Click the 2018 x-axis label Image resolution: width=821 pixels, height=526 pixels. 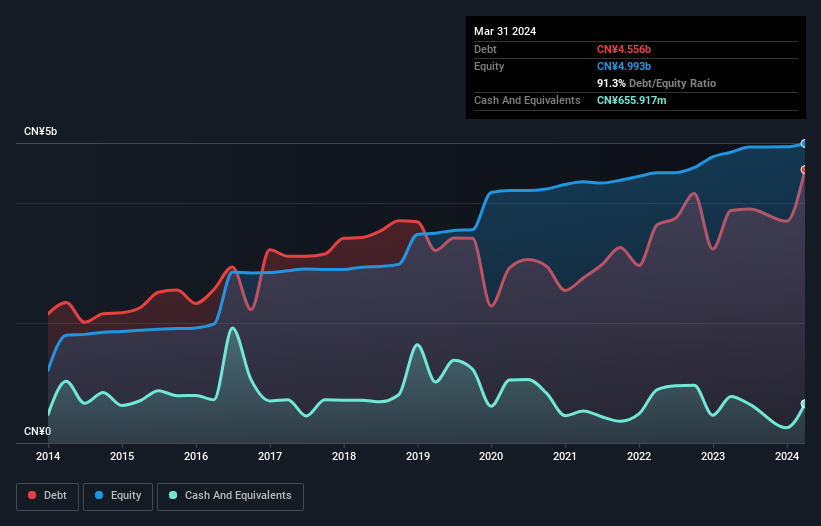[x=344, y=456]
